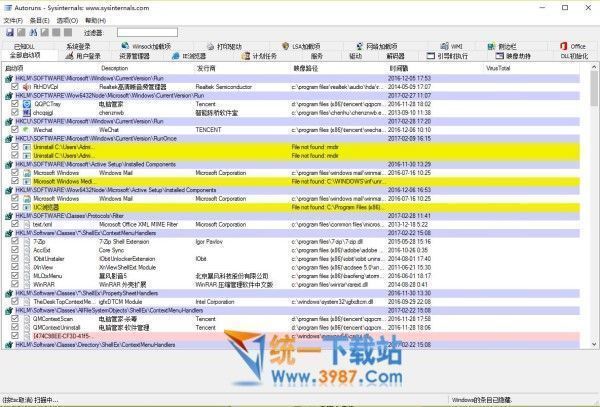Click the shield icon of the LSA加载项 tab

tap(285, 46)
